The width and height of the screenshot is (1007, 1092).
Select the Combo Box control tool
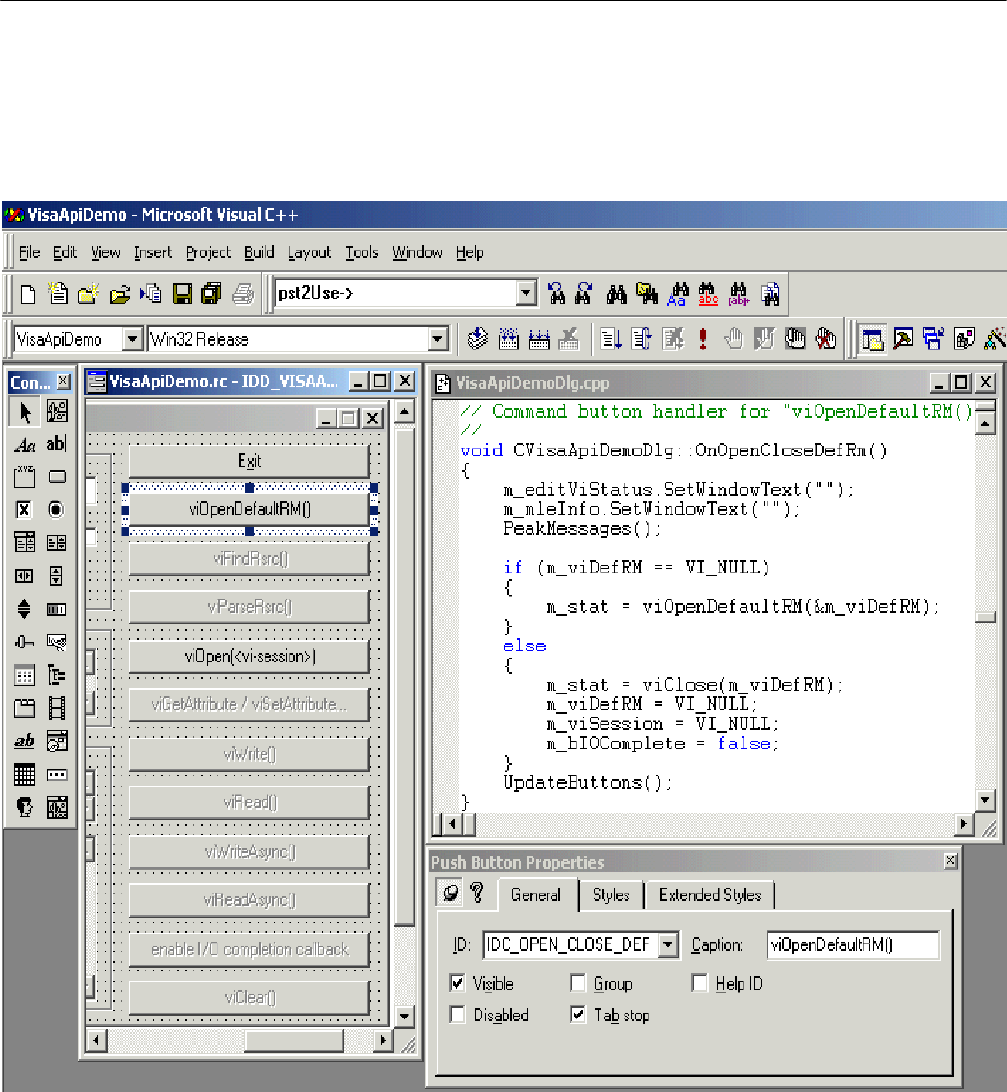(24, 543)
